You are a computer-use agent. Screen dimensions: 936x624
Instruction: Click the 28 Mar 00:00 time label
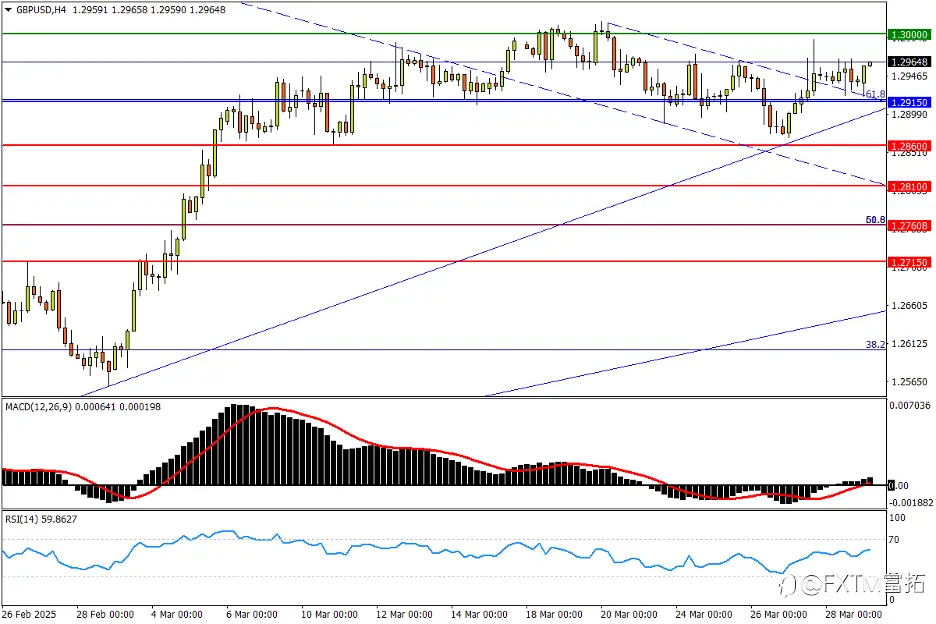(x=854, y=614)
